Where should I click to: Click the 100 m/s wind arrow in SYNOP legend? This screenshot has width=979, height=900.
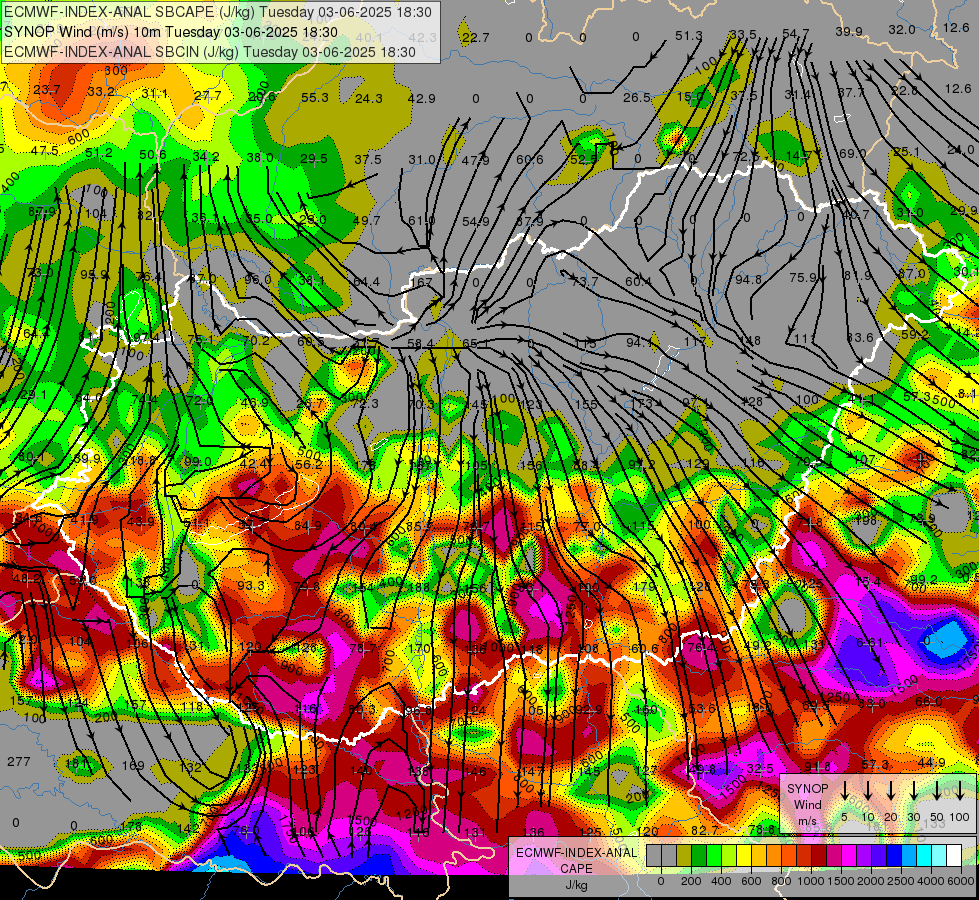[x=960, y=791]
